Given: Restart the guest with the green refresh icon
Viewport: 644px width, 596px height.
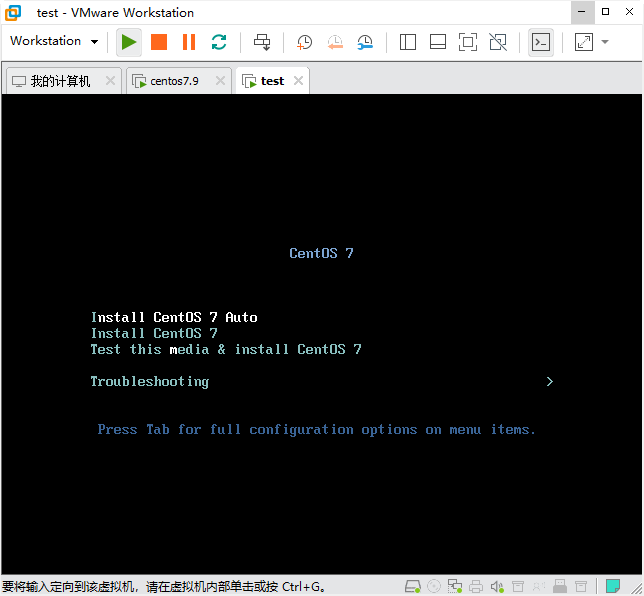Looking at the screenshot, I should [x=219, y=42].
